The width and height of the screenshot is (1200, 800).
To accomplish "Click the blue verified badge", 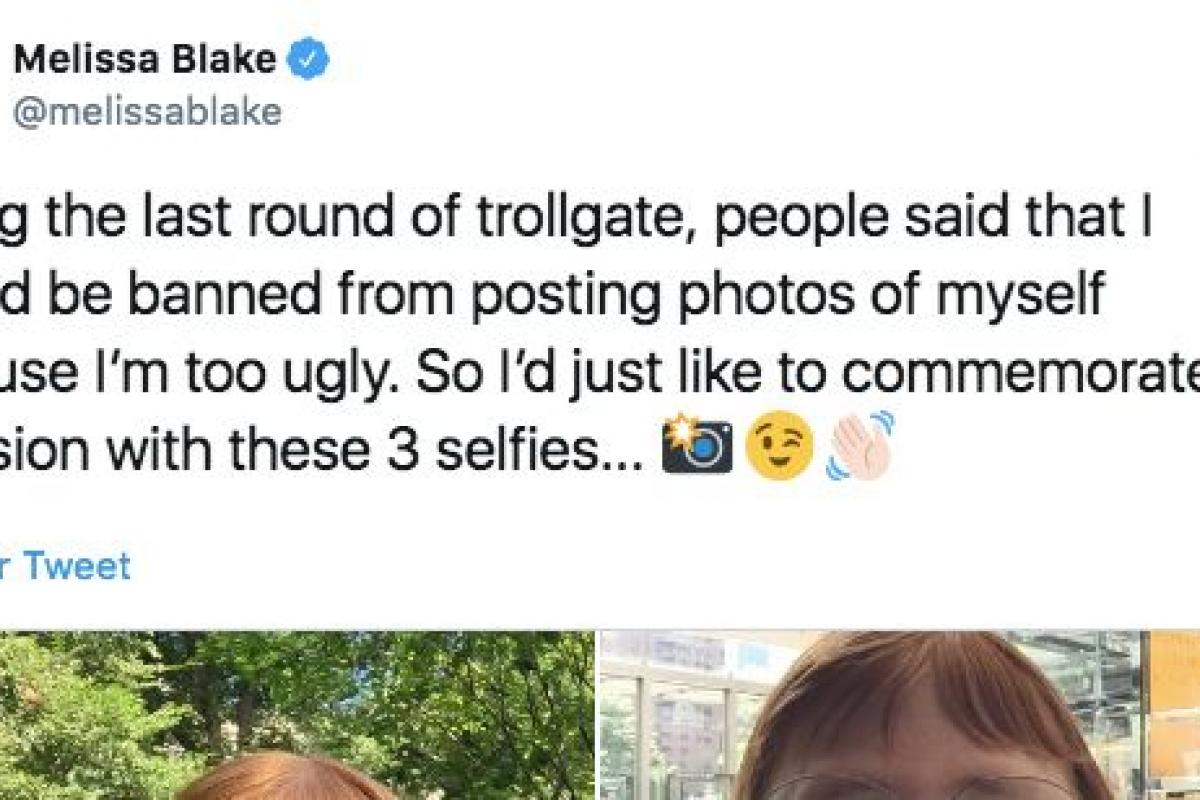I will pos(308,62).
